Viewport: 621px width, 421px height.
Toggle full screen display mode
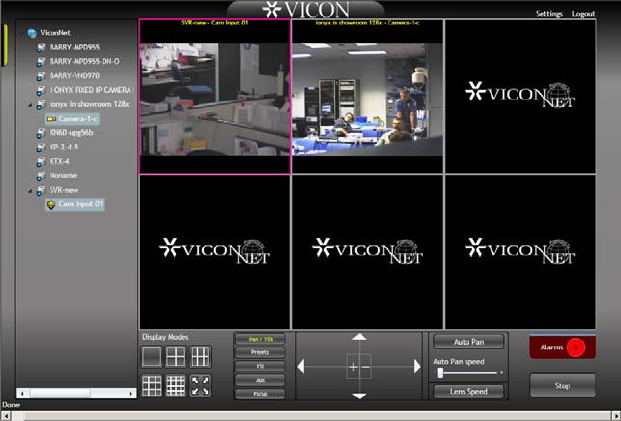(x=200, y=386)
